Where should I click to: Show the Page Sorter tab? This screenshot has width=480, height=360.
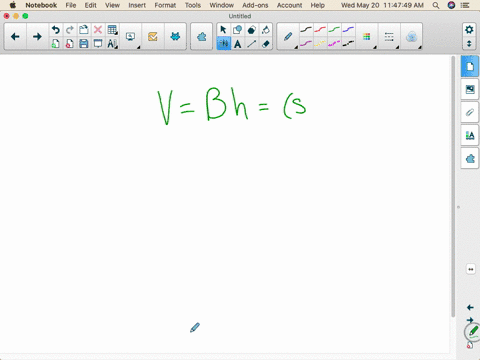(x=470, y=67)
